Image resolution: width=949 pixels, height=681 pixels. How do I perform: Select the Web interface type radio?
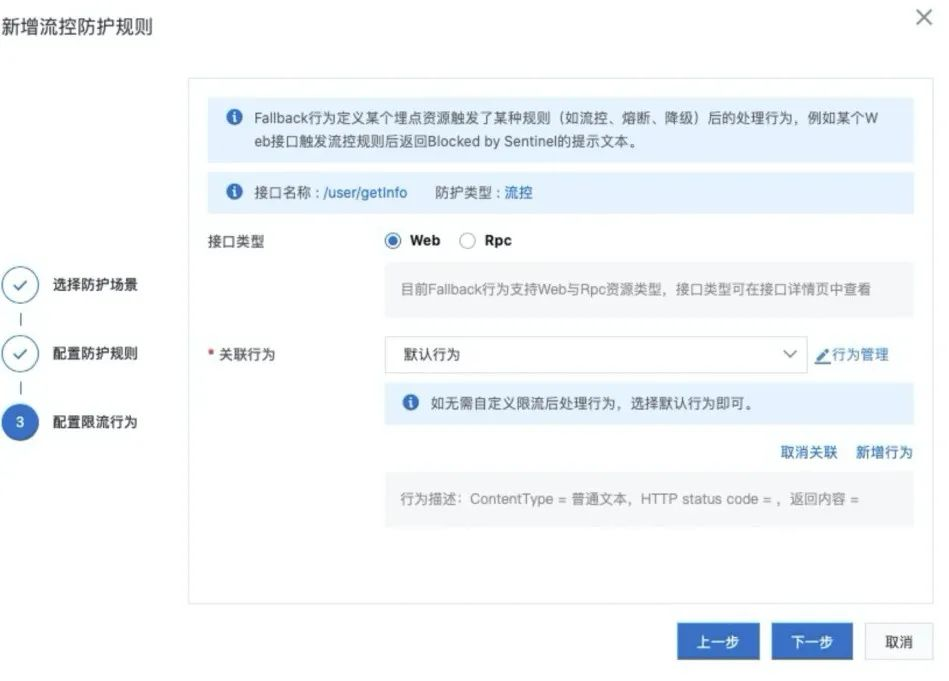click(393, 241)
